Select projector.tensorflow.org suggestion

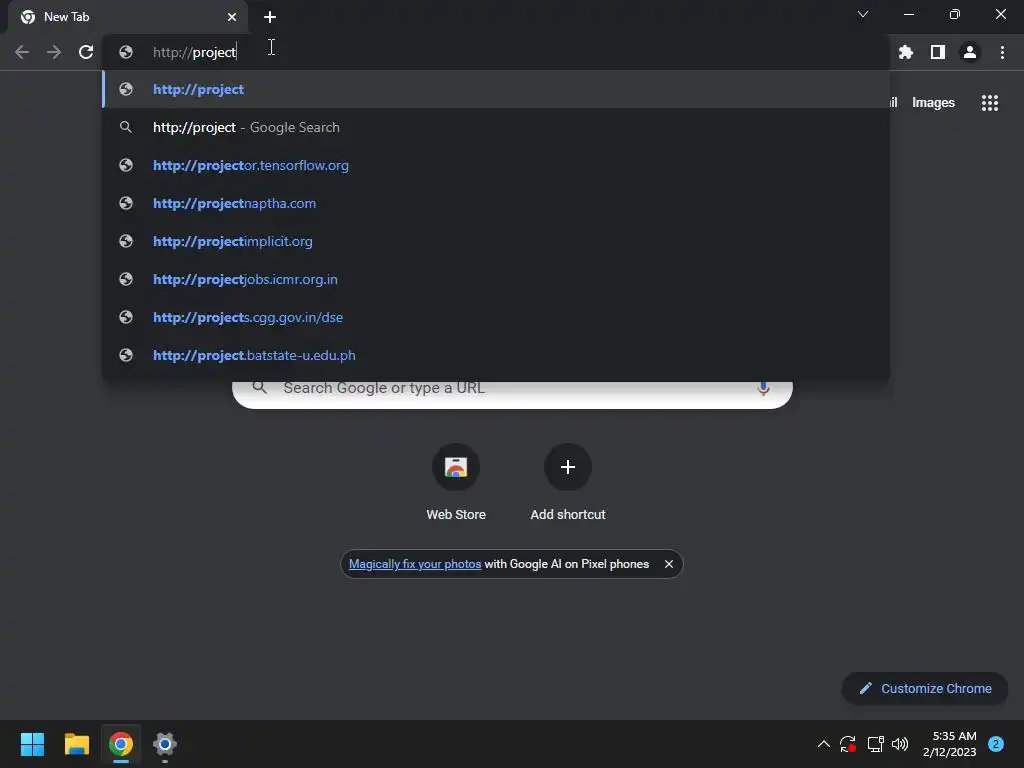tap(496, 165)
